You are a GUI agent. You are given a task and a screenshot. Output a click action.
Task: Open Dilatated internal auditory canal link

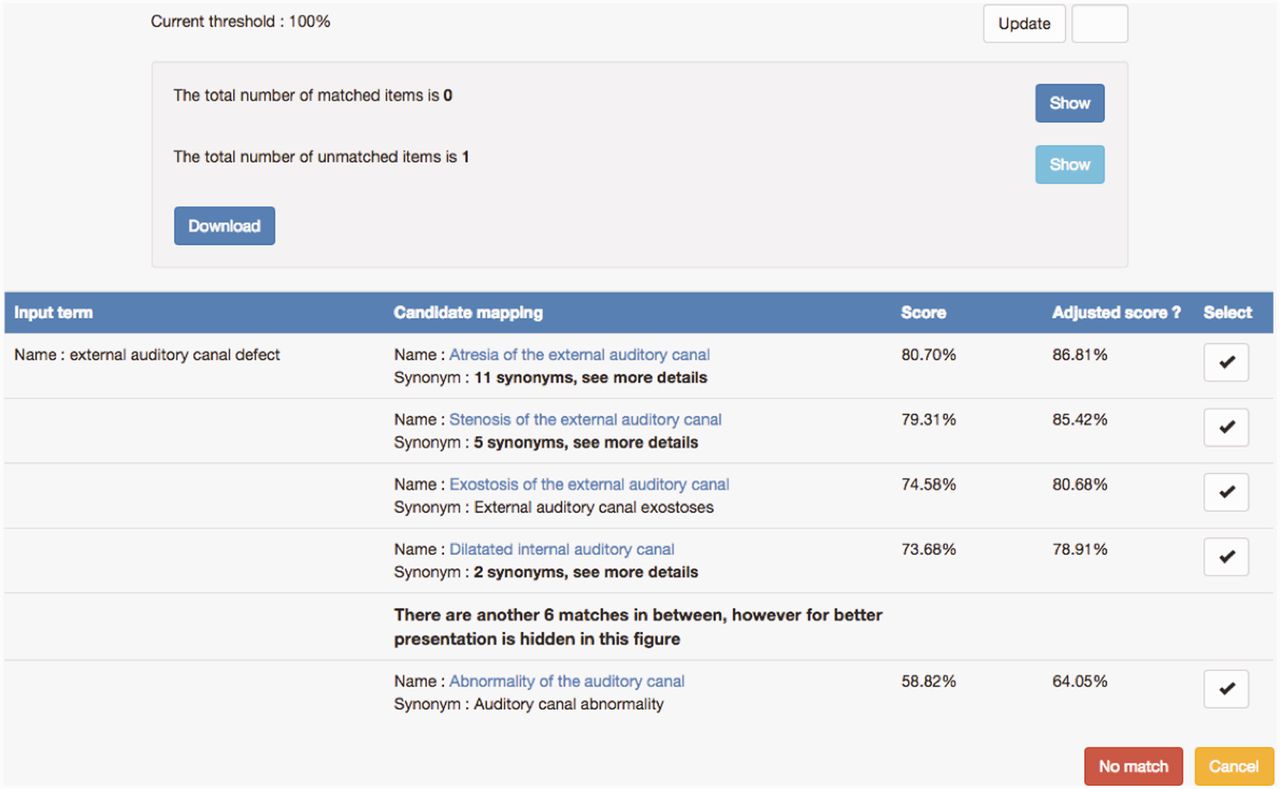click(561, 550)
